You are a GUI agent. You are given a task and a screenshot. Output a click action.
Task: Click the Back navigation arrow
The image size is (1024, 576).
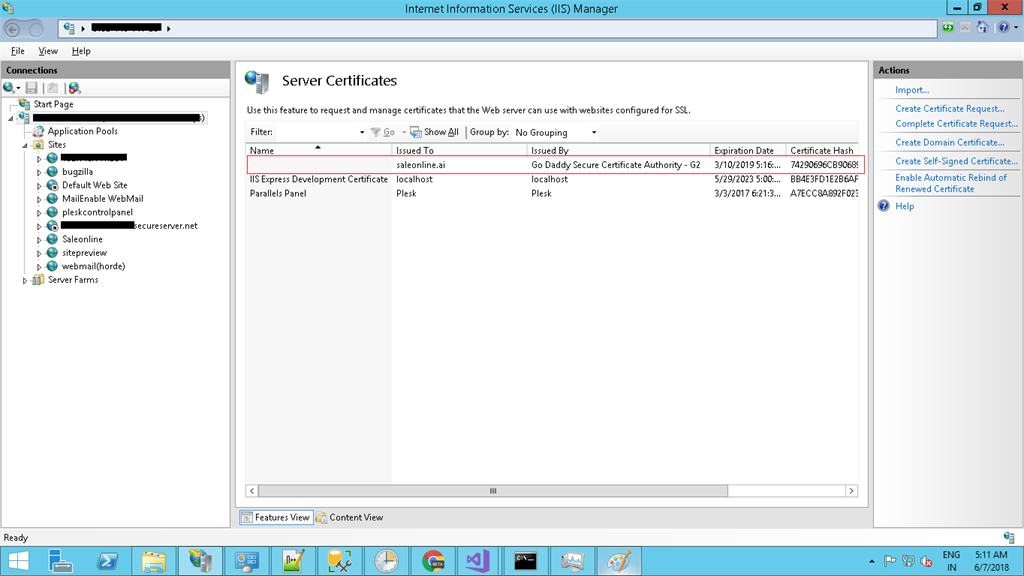12,29
